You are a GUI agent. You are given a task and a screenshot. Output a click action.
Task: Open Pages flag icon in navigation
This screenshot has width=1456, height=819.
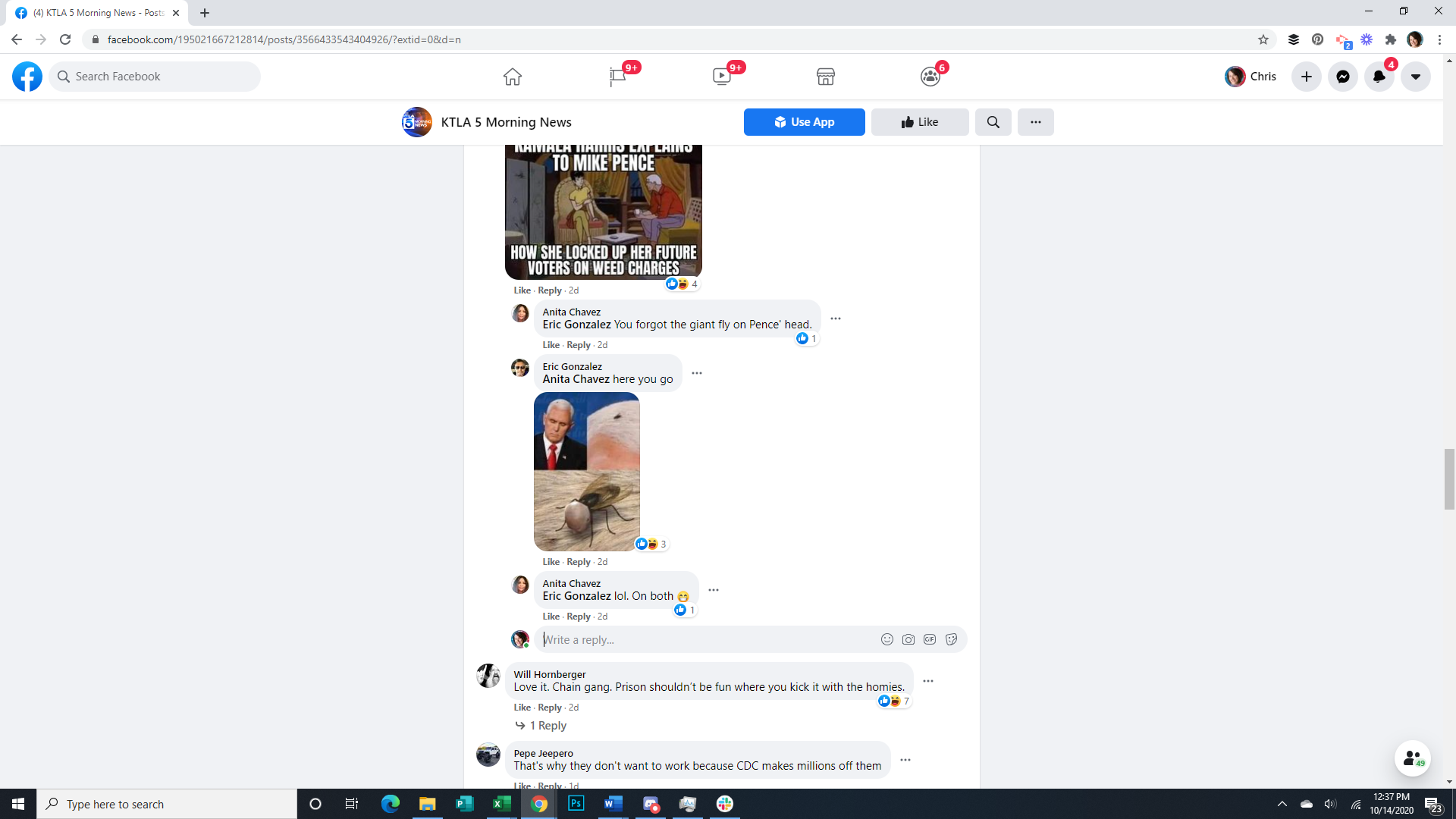point(617,77)
